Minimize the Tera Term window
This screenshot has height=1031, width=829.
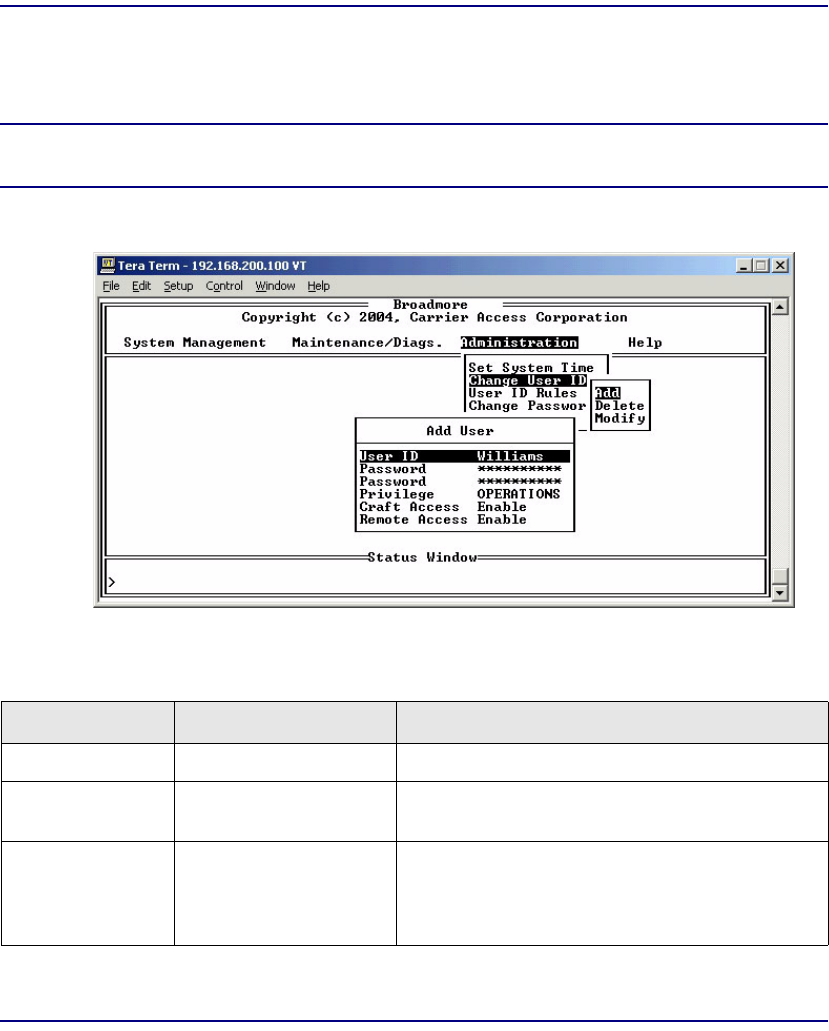744,266
